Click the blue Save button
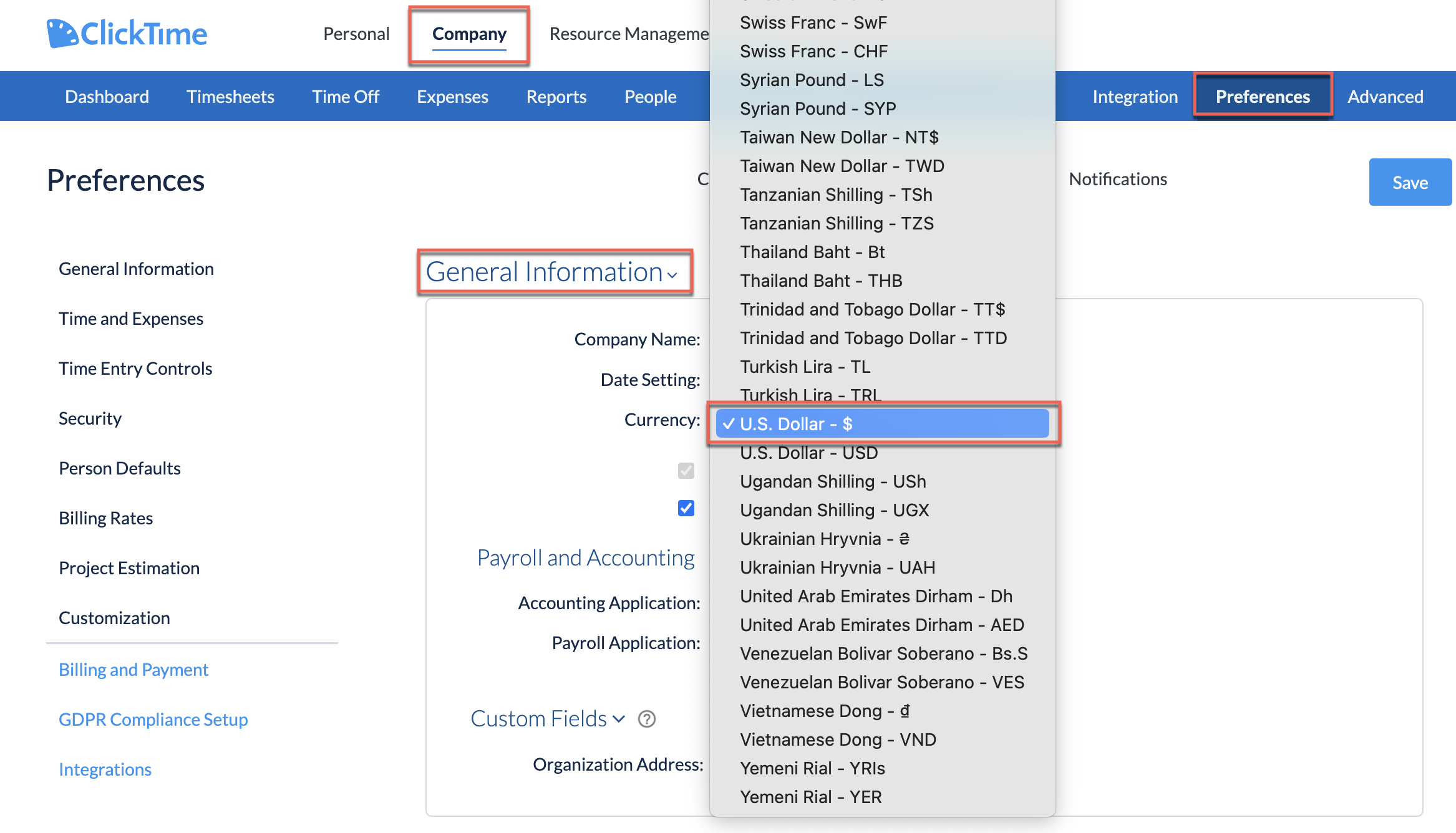Viewport: 1456px width, 833px height. pyautogui.click(x=1410, y=182)
